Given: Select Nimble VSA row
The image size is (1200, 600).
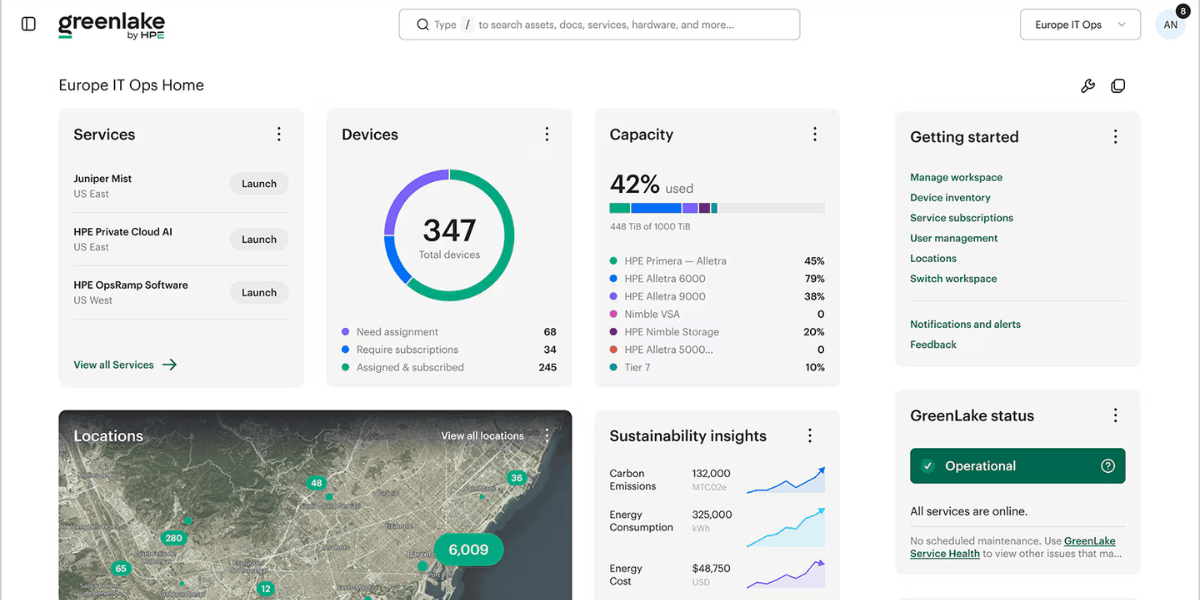Looking at the screenshot, I should (x=717, y=314).
